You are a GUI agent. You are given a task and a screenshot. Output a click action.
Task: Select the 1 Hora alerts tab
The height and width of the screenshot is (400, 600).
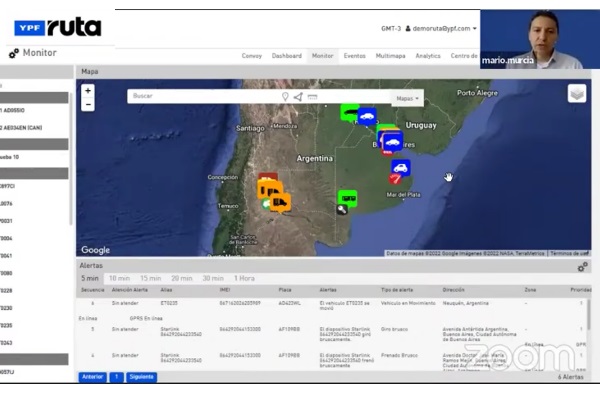click(244, 278)
